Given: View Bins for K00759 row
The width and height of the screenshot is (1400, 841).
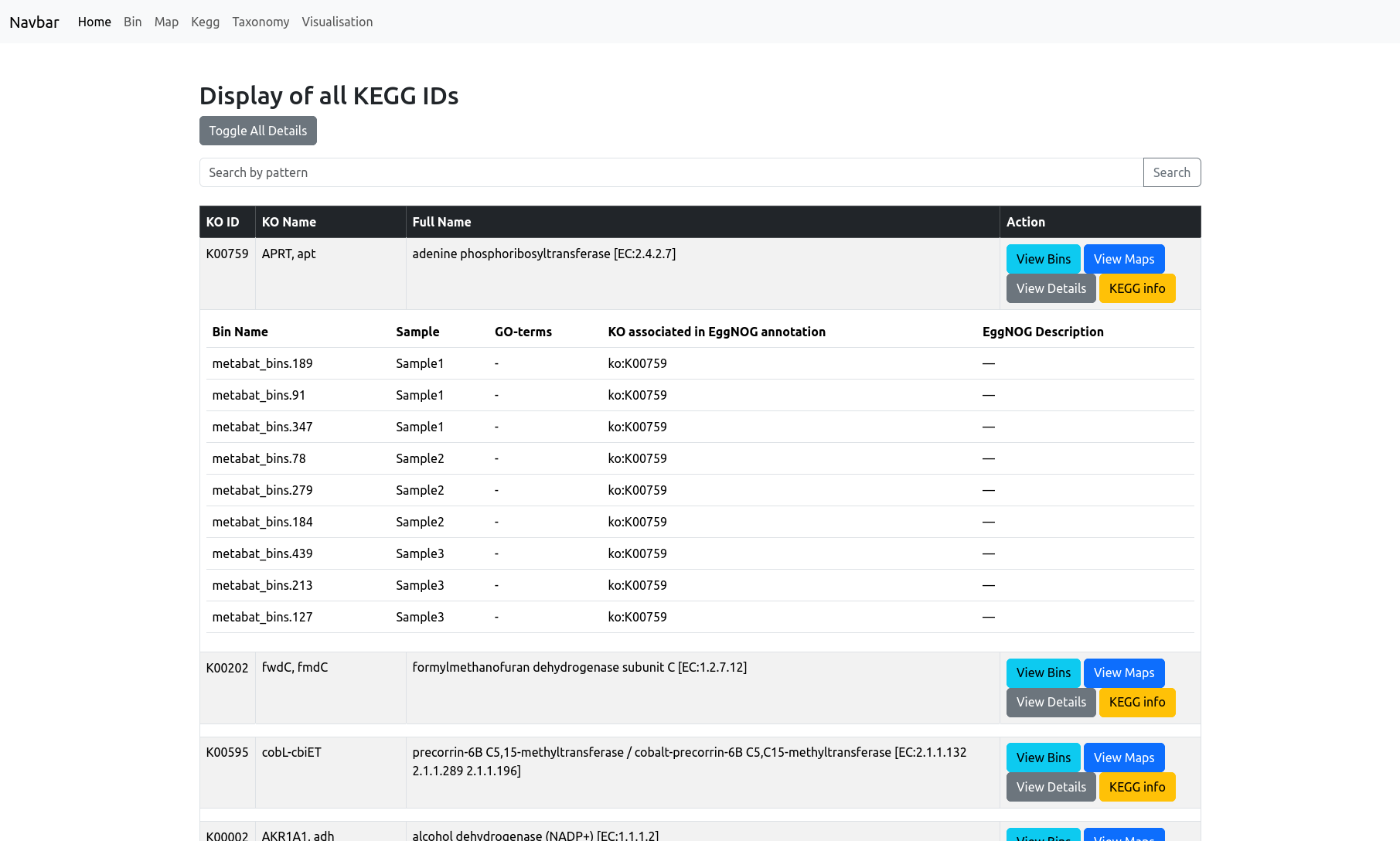Looking at the screenshot, I should [1043, 259].
